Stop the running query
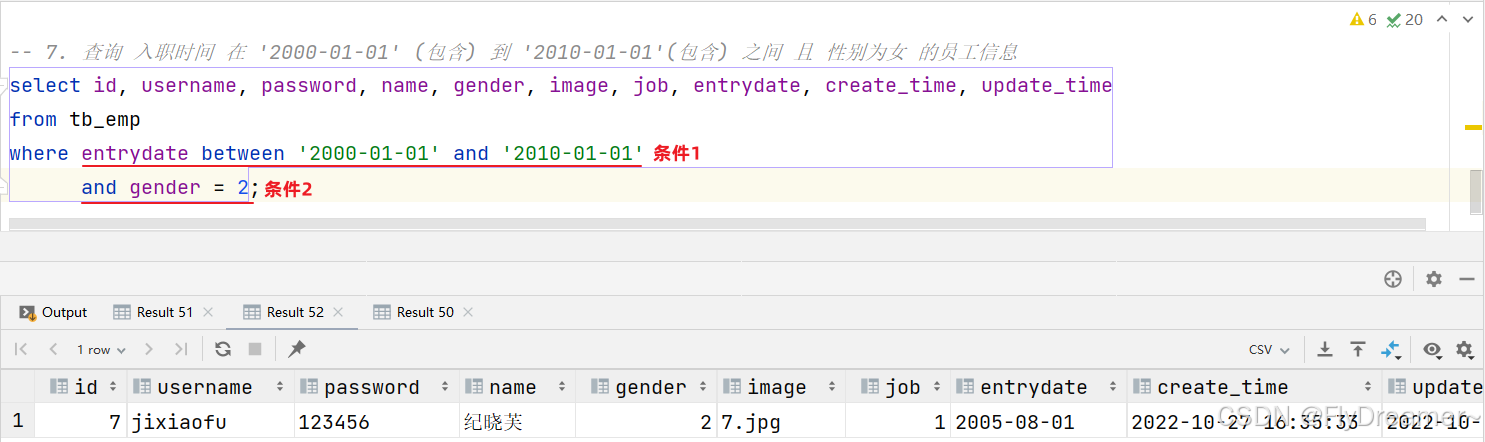This screenshot has height=442, width=1485. click(255, 349)
